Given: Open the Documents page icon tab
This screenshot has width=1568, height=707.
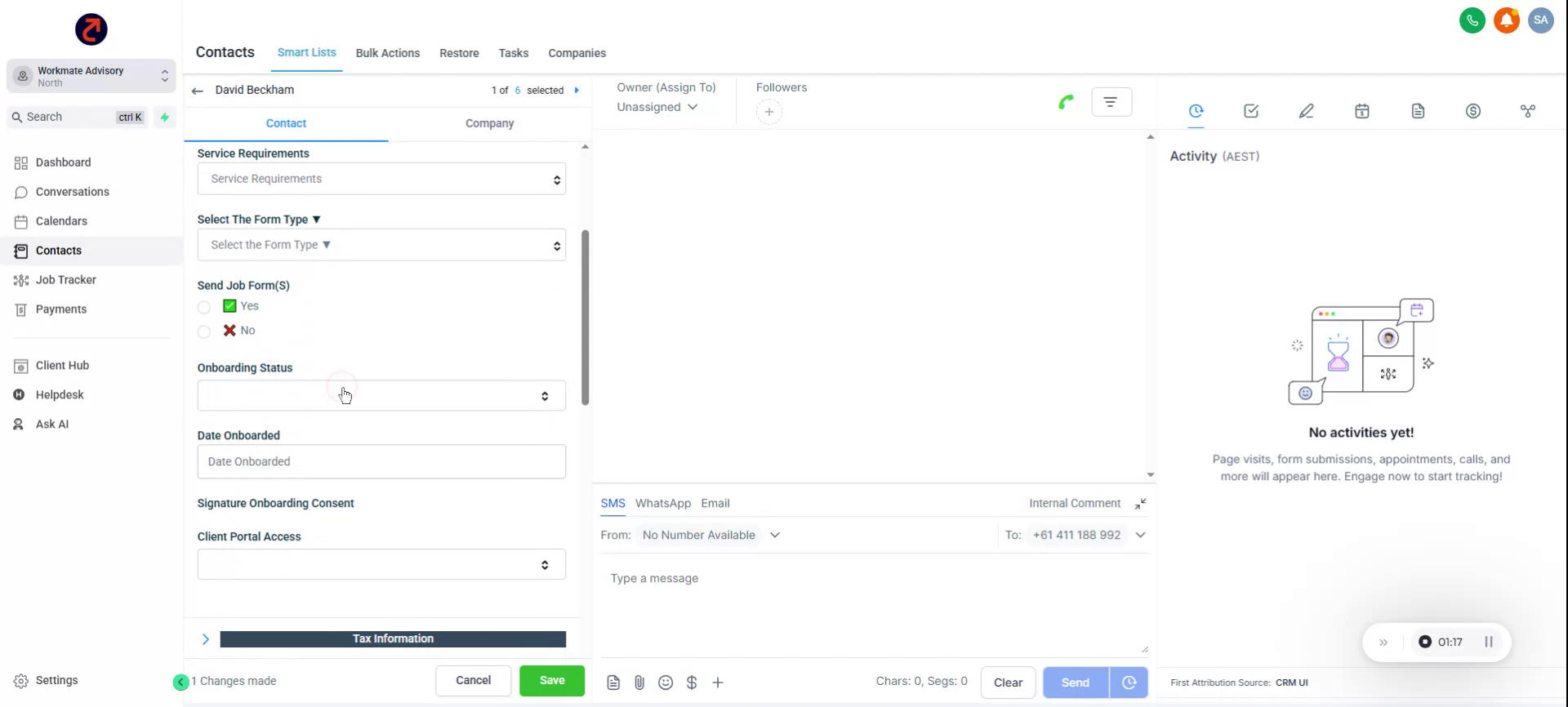Looking at the screenshot, I should [1418, 111].
